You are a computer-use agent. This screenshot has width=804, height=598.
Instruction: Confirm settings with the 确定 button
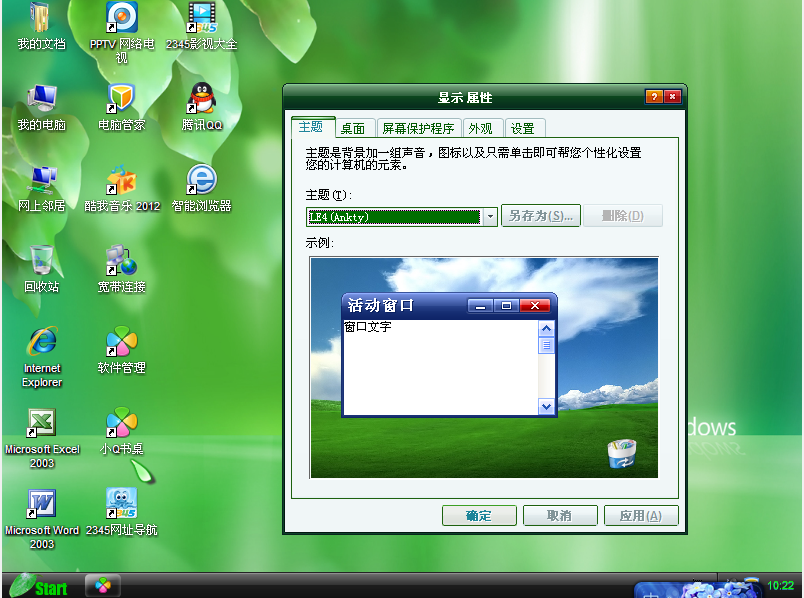[479, 515]
